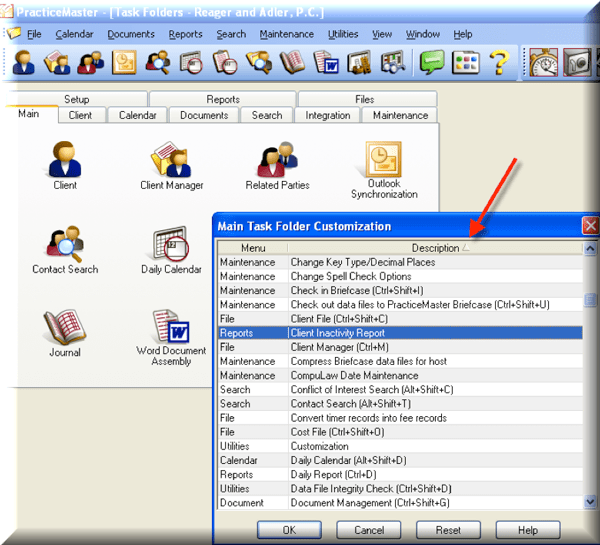The image size is (600, 545).
Task: Open Daily Calendar in Main task folder
Action: [x=171, y=250]
